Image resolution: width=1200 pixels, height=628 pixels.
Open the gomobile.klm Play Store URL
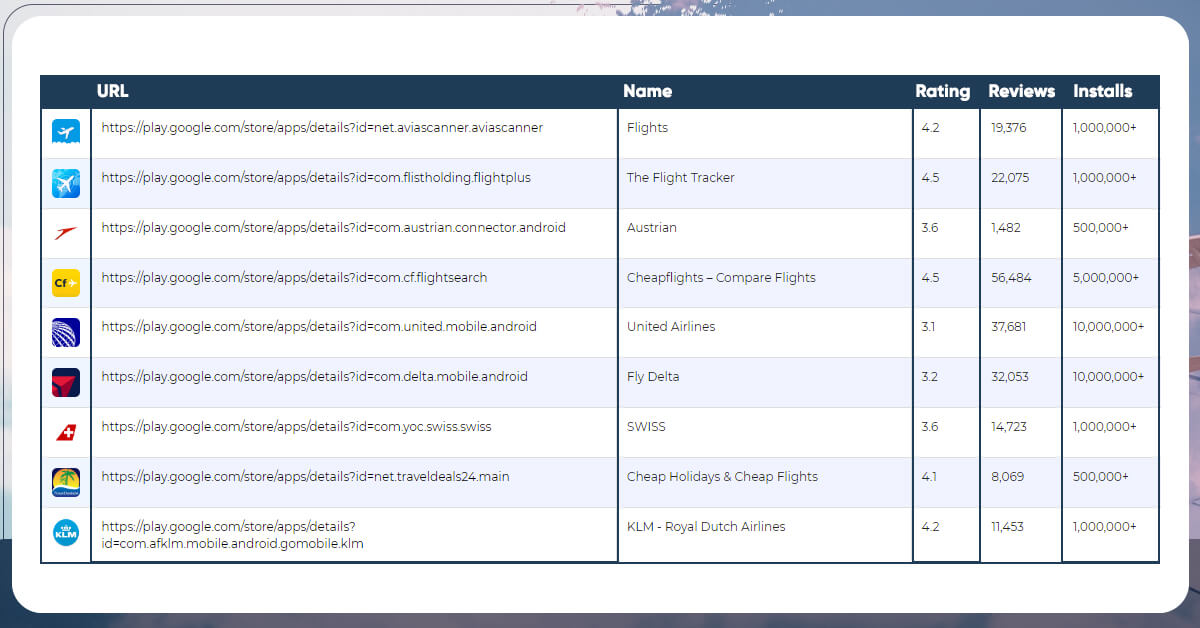(232, 535)
